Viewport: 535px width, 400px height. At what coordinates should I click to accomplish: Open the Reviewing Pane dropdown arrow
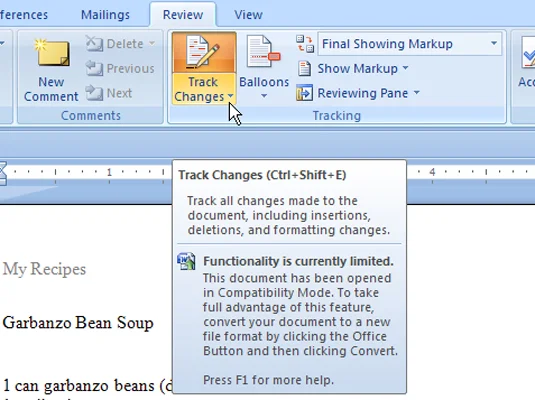click(x=417, y=92)
